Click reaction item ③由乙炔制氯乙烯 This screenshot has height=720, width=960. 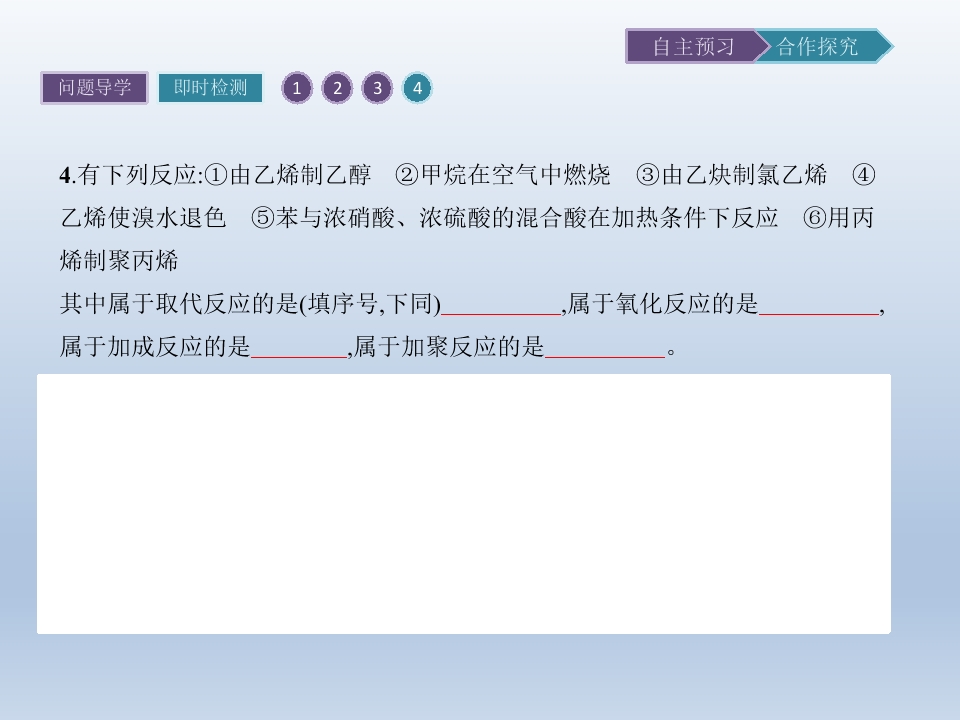click(732, 175)
